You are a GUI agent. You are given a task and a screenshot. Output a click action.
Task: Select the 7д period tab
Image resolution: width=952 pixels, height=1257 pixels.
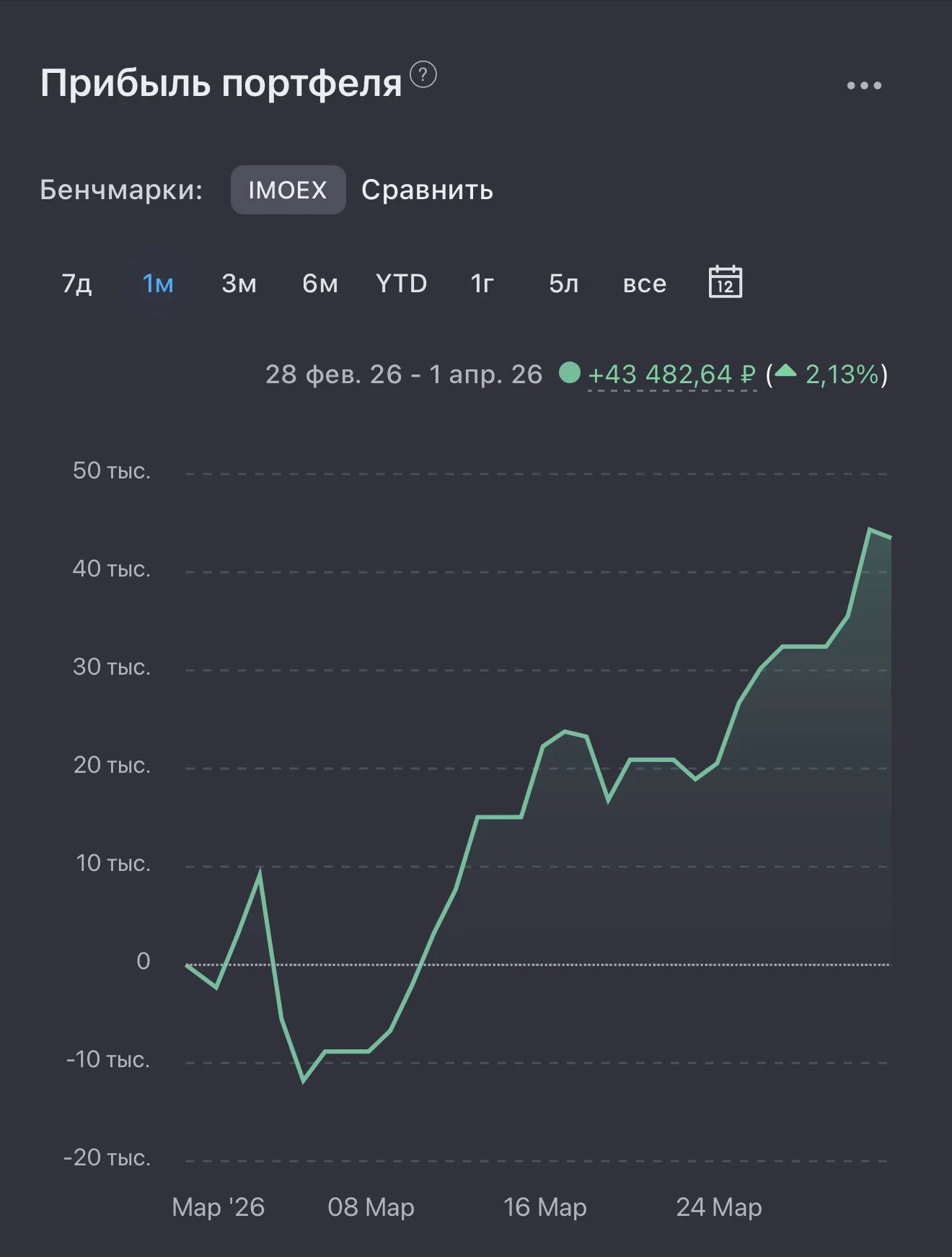point(76,284)
